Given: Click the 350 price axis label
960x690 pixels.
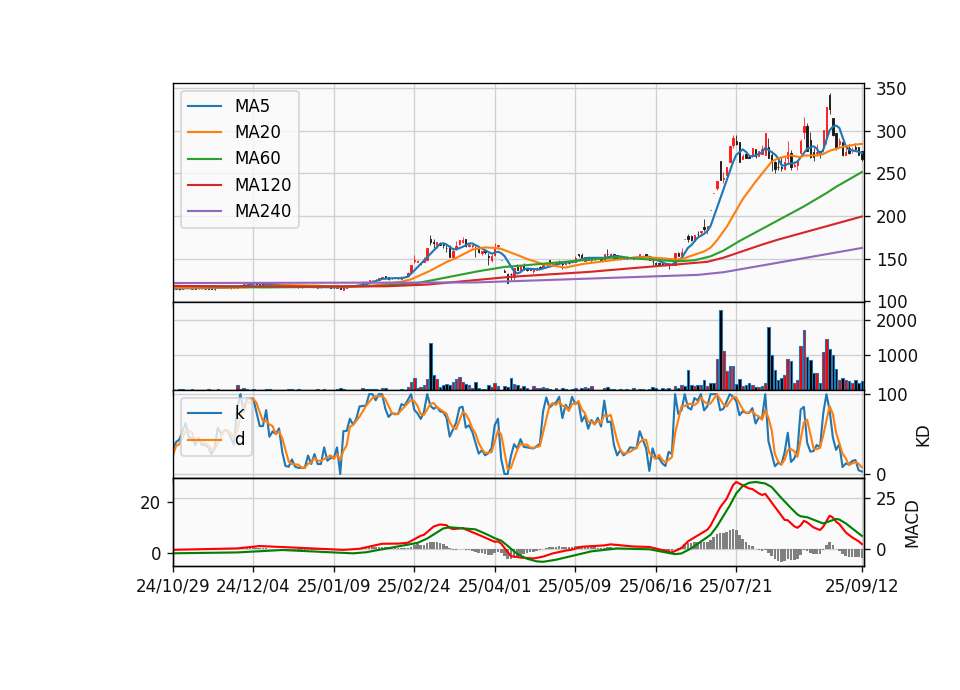Looking at the screenshot, I should tap(891, 89).
